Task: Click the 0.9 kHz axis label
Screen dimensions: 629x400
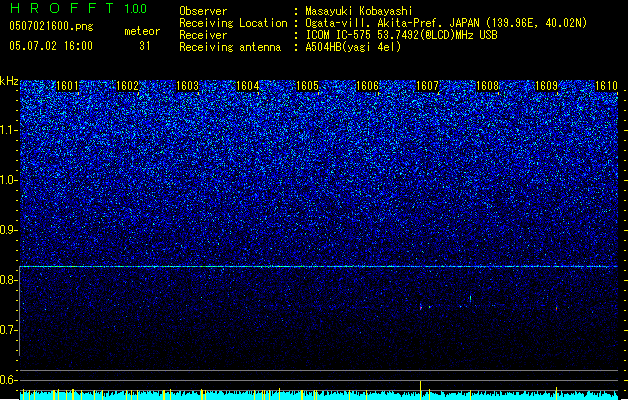Action: 8,230
